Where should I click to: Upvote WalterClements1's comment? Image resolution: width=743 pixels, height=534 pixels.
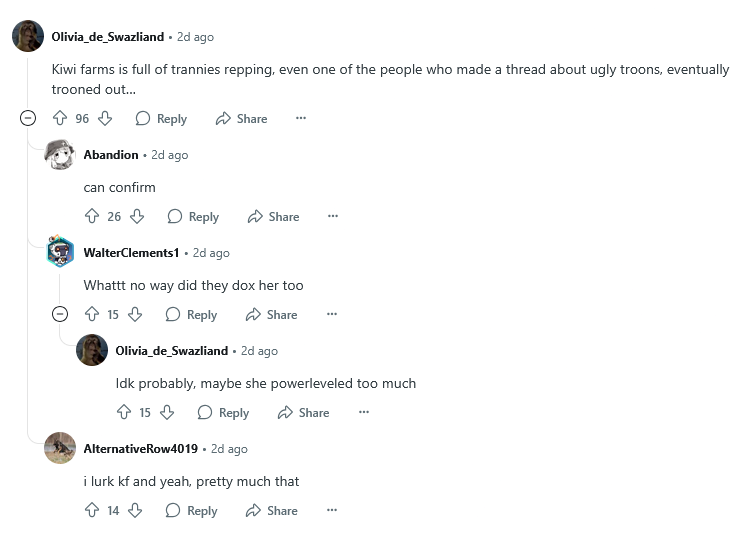92,314
